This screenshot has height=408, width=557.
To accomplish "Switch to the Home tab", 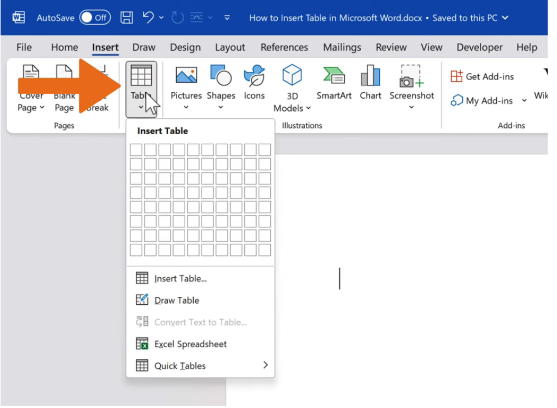I will (64, 47).
